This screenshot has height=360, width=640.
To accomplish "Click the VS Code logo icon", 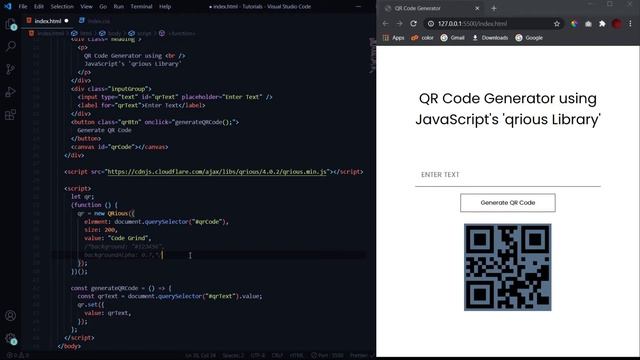I will pos(8,6).
